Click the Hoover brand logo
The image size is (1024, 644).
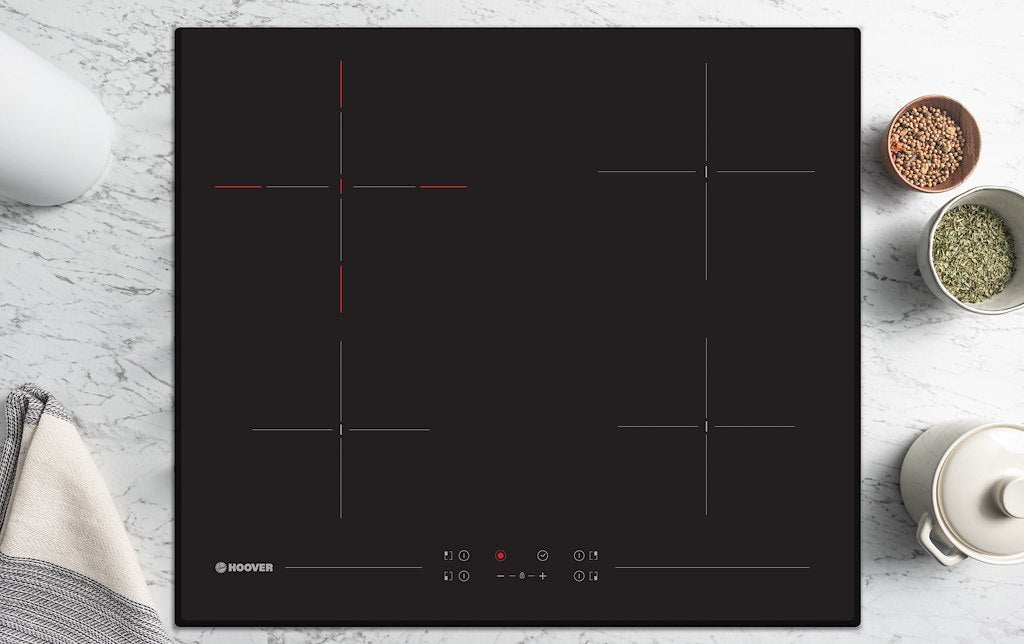point(244,567)
